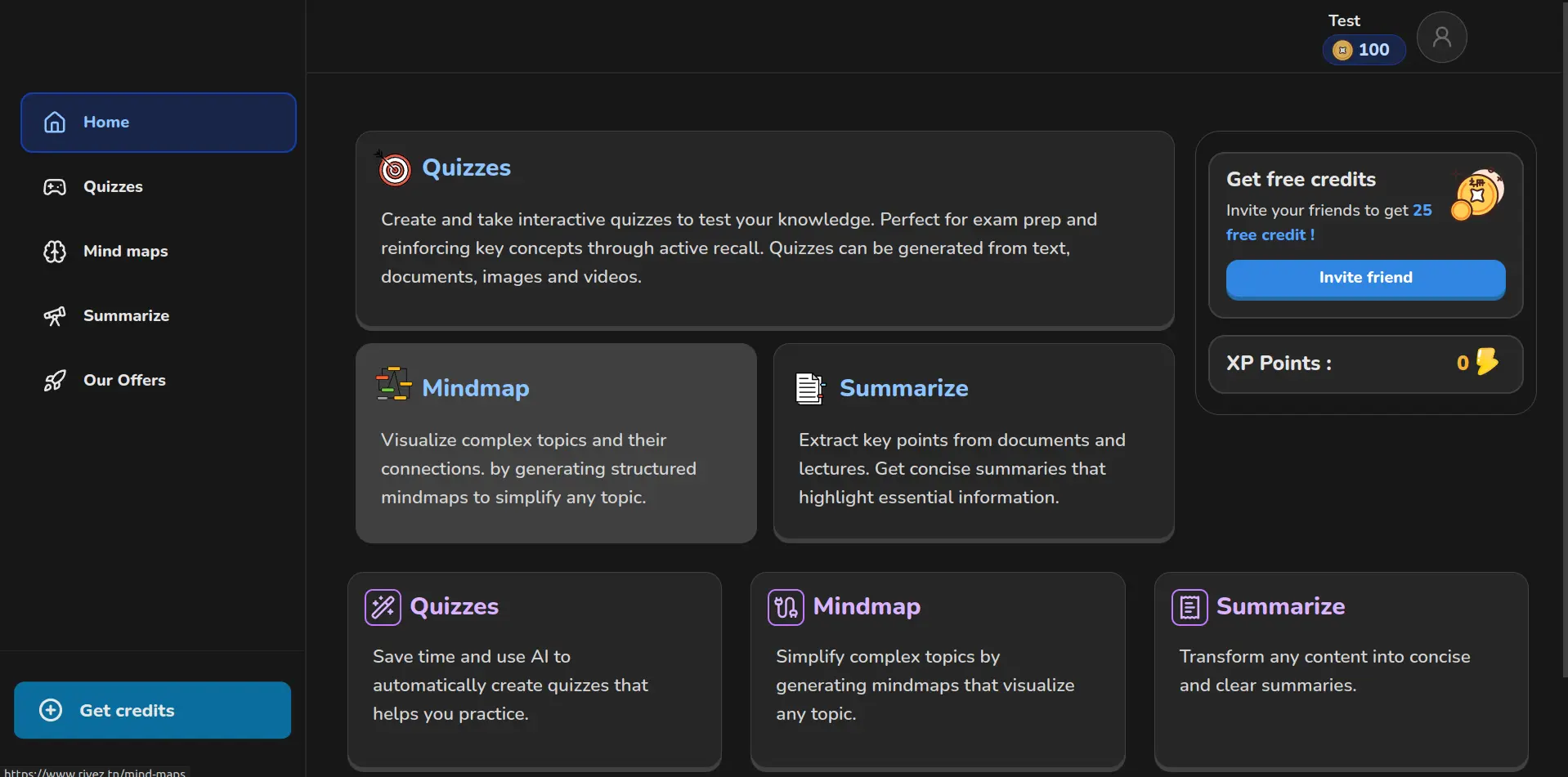Click the purple Summarize document icon
This screenshot has width=1568, height=777.
tap(1189, 607)
